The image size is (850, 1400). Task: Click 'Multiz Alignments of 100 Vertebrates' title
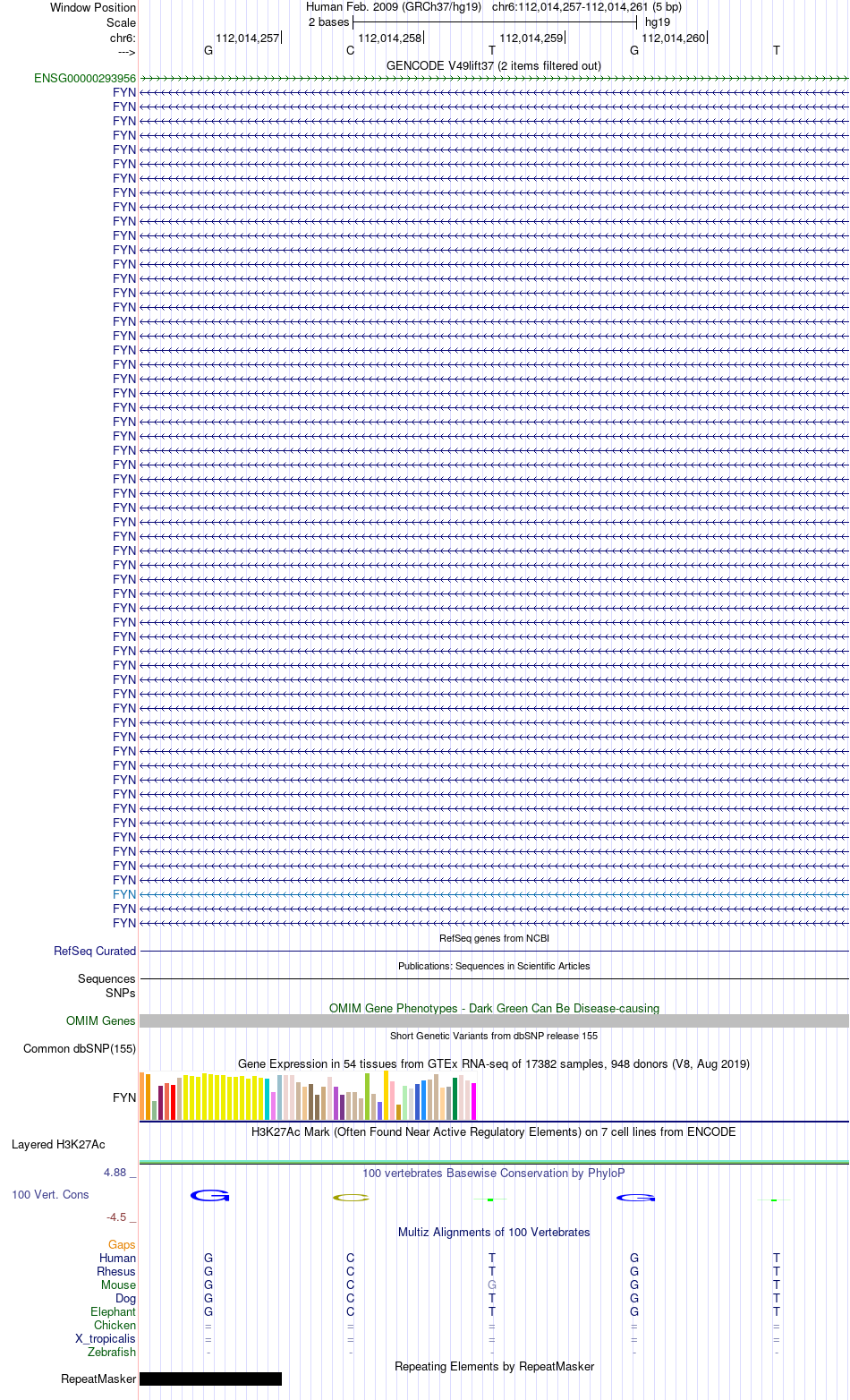click(x=494, y=1233)
